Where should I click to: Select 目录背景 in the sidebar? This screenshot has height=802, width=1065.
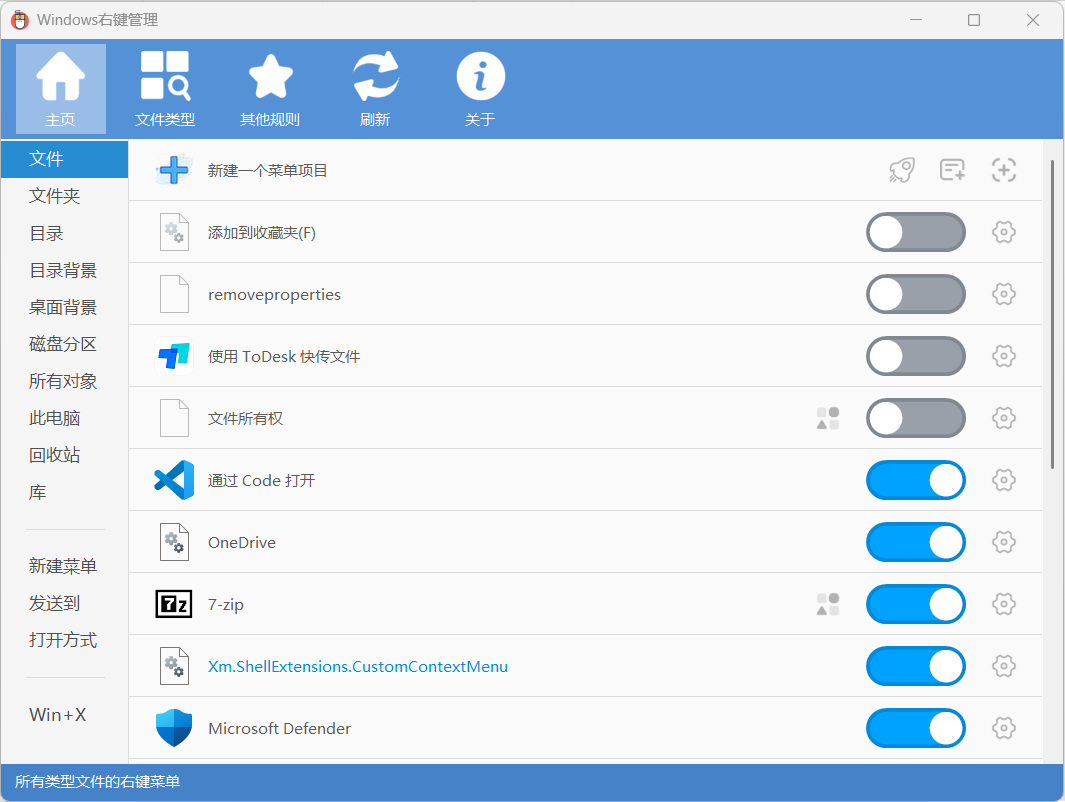65,270
